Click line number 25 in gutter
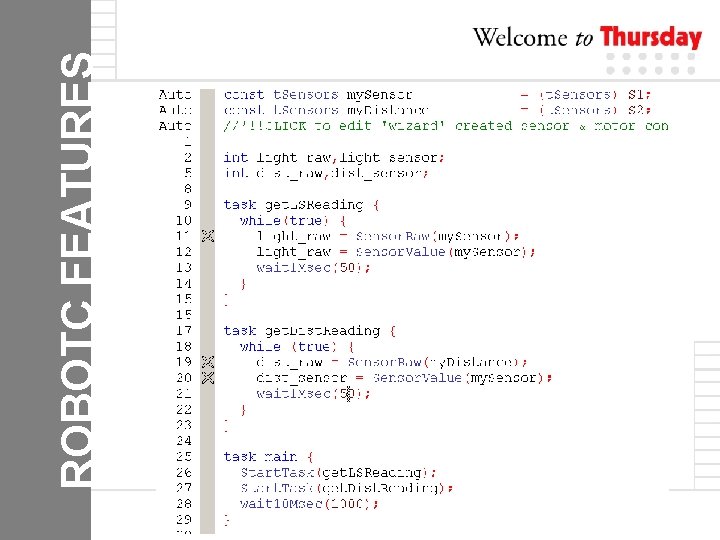This screenshot has height=540, width=720. 184,456
